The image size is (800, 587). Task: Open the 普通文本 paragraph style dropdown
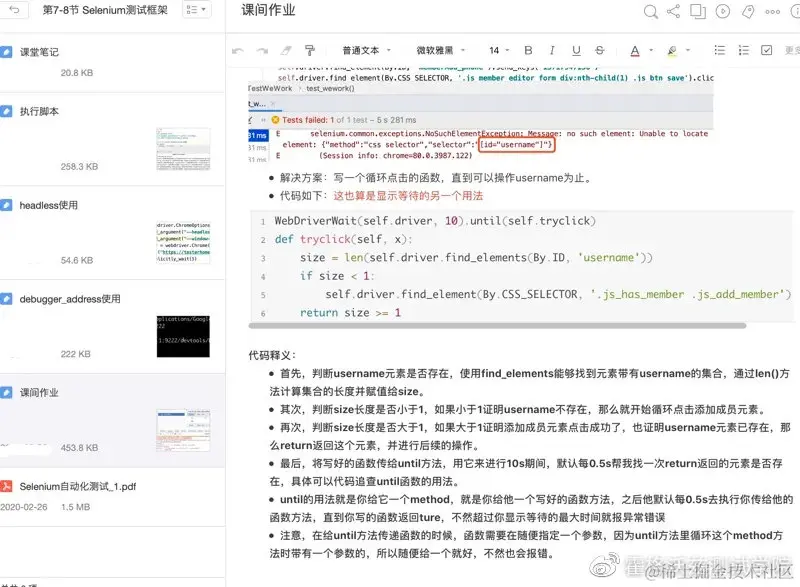tap(366, 50)
